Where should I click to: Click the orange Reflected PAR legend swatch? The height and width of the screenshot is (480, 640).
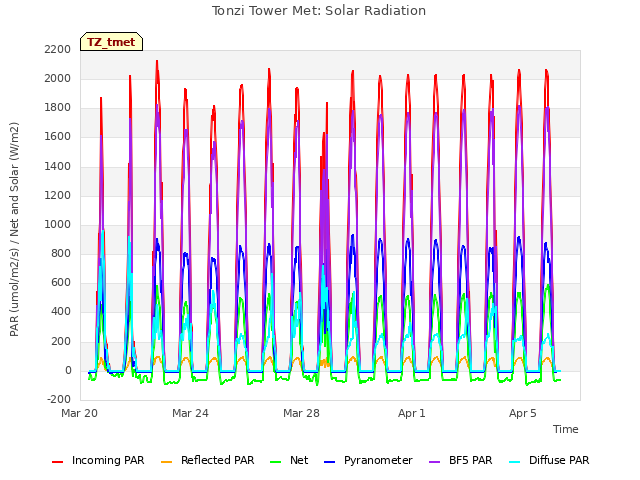coord(167,462)
